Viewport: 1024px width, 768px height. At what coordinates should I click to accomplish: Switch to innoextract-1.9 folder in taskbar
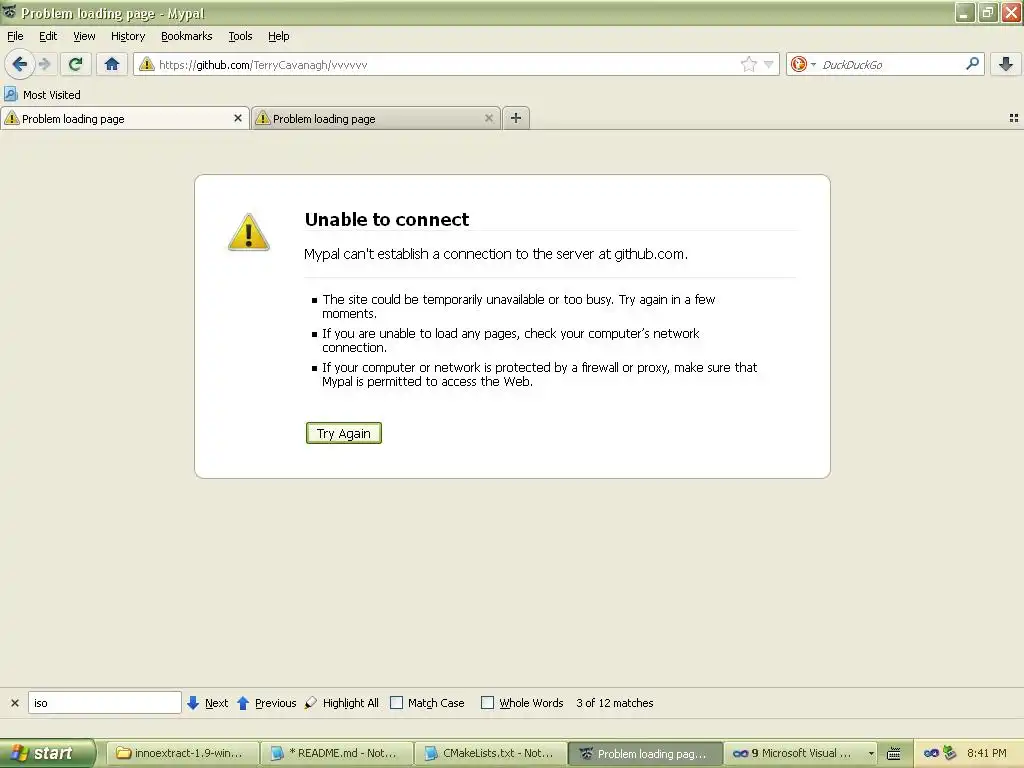(182, 754)
